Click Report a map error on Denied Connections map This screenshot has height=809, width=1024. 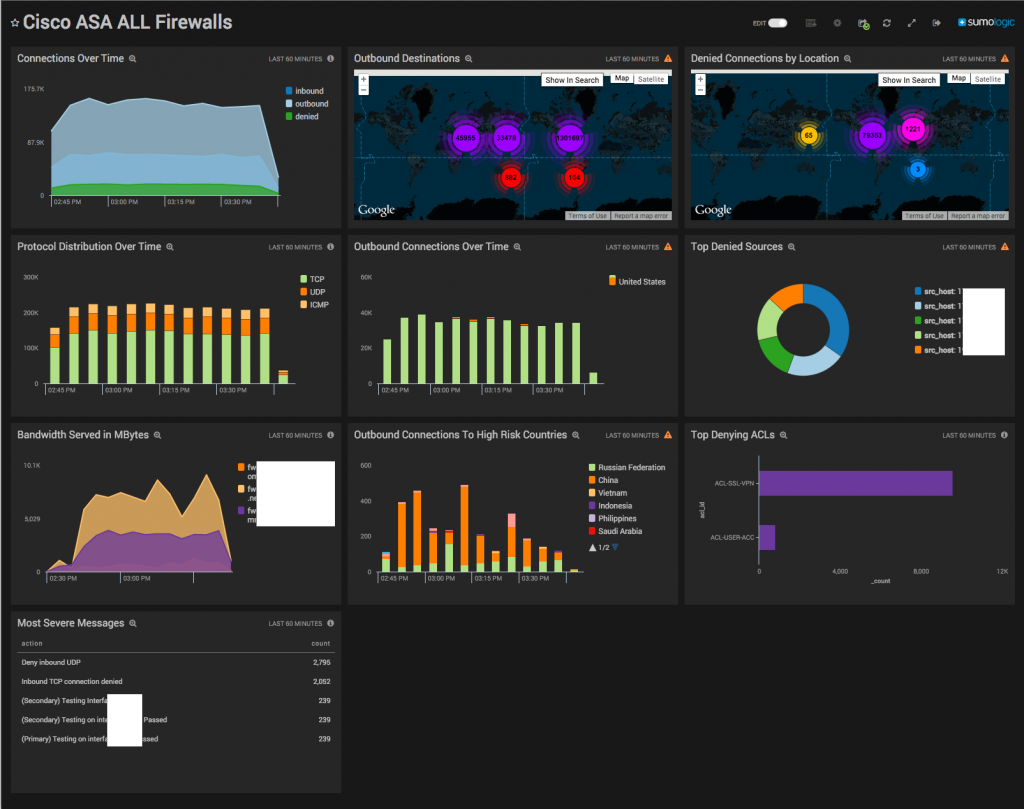point(978,216)
